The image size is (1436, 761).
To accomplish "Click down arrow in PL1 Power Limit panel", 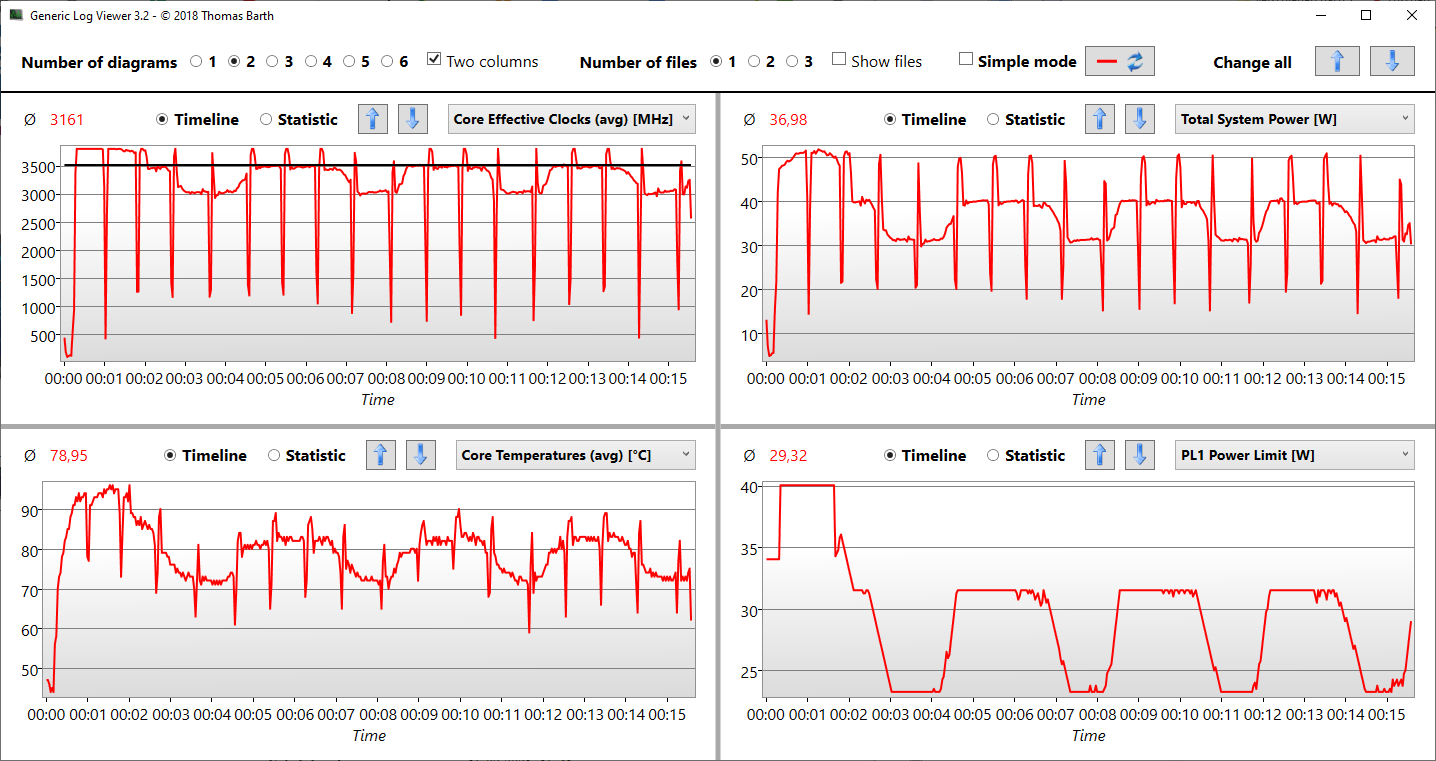I will [1139, 455].
